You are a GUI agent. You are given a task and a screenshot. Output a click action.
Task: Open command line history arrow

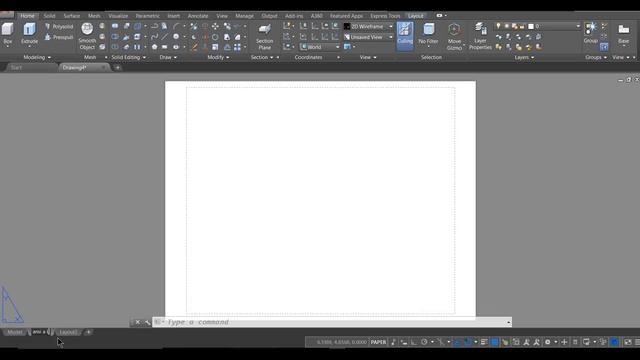point(509,322)
